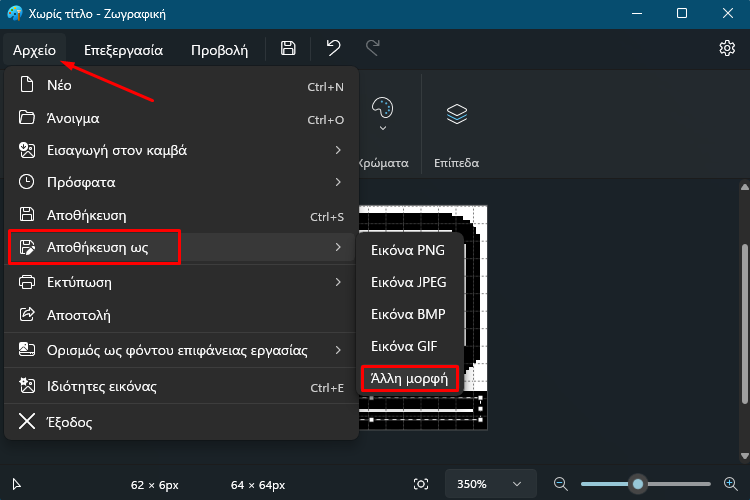Open Paint settings gear
This screenshot has height=500, width=750.
(x=727, y=48)
